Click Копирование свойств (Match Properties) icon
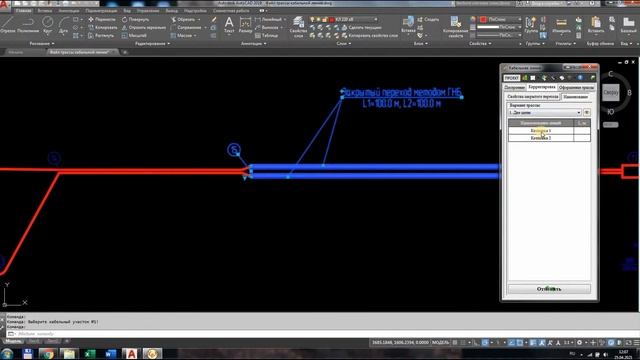 coord(455,27)
